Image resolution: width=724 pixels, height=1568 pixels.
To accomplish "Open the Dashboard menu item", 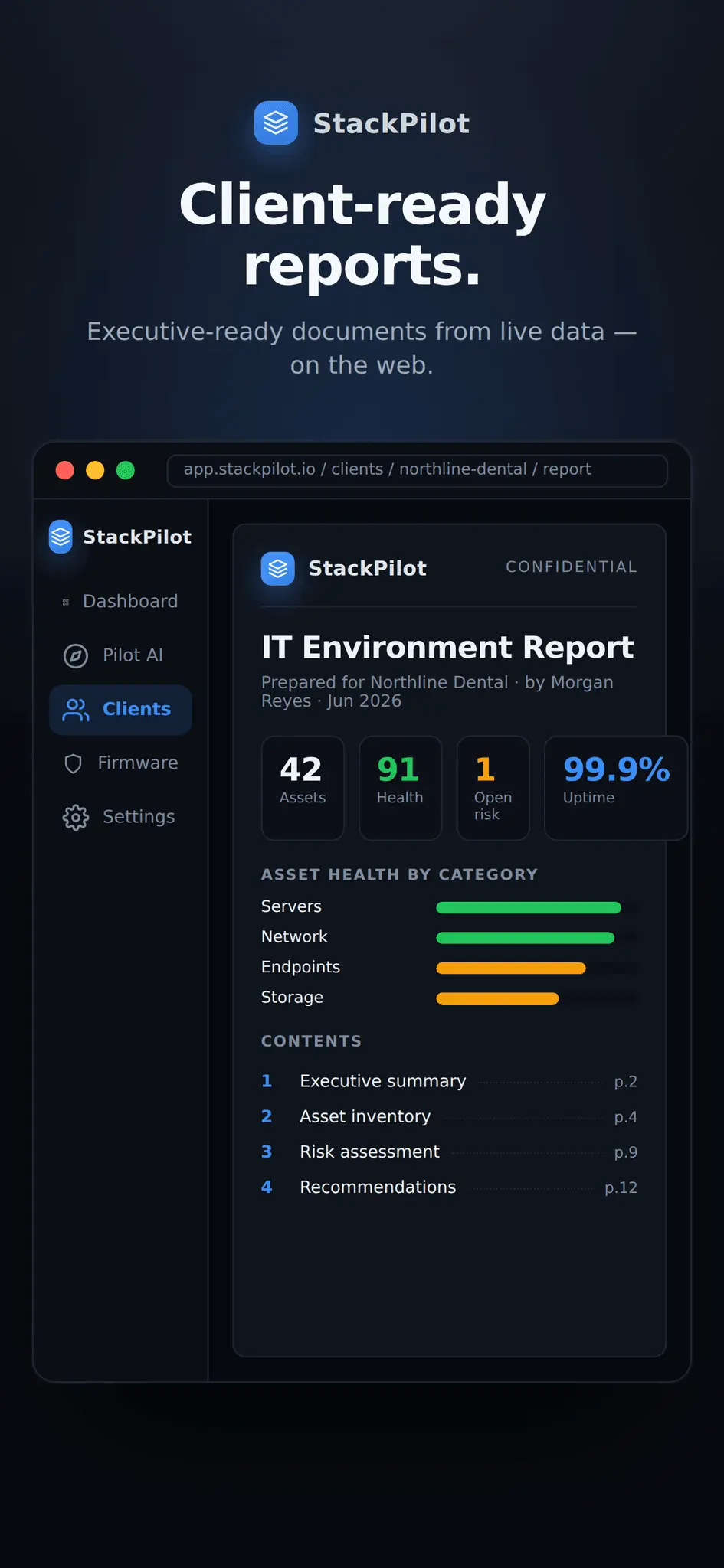I will pos(120,602).
